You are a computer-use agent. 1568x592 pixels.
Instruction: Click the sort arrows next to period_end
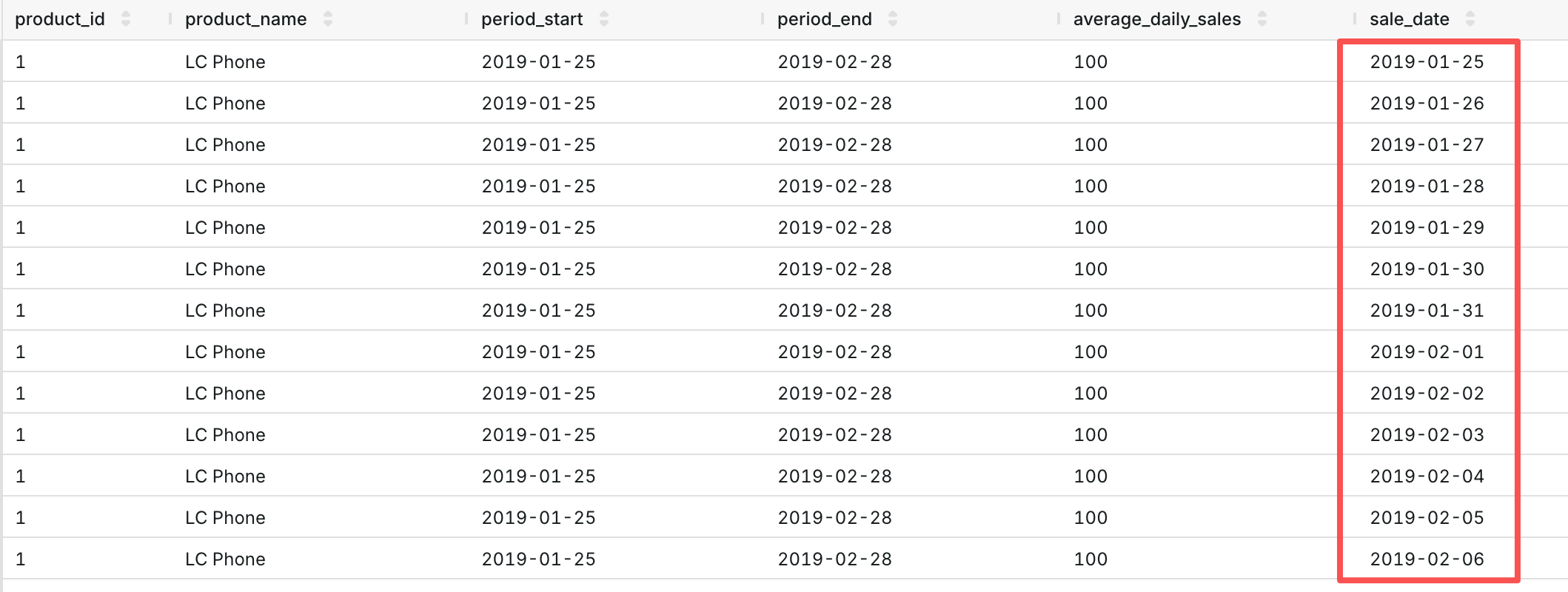(893, 19)
